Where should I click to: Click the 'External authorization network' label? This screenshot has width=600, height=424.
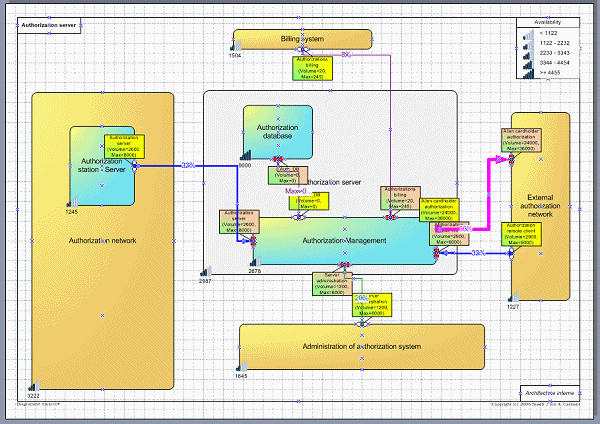[x=540, y=206]
